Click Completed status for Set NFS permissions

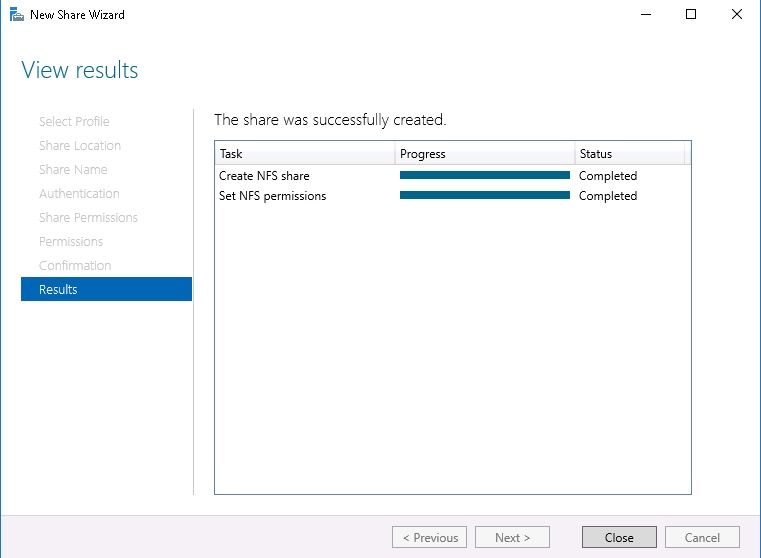click(608, 196)
